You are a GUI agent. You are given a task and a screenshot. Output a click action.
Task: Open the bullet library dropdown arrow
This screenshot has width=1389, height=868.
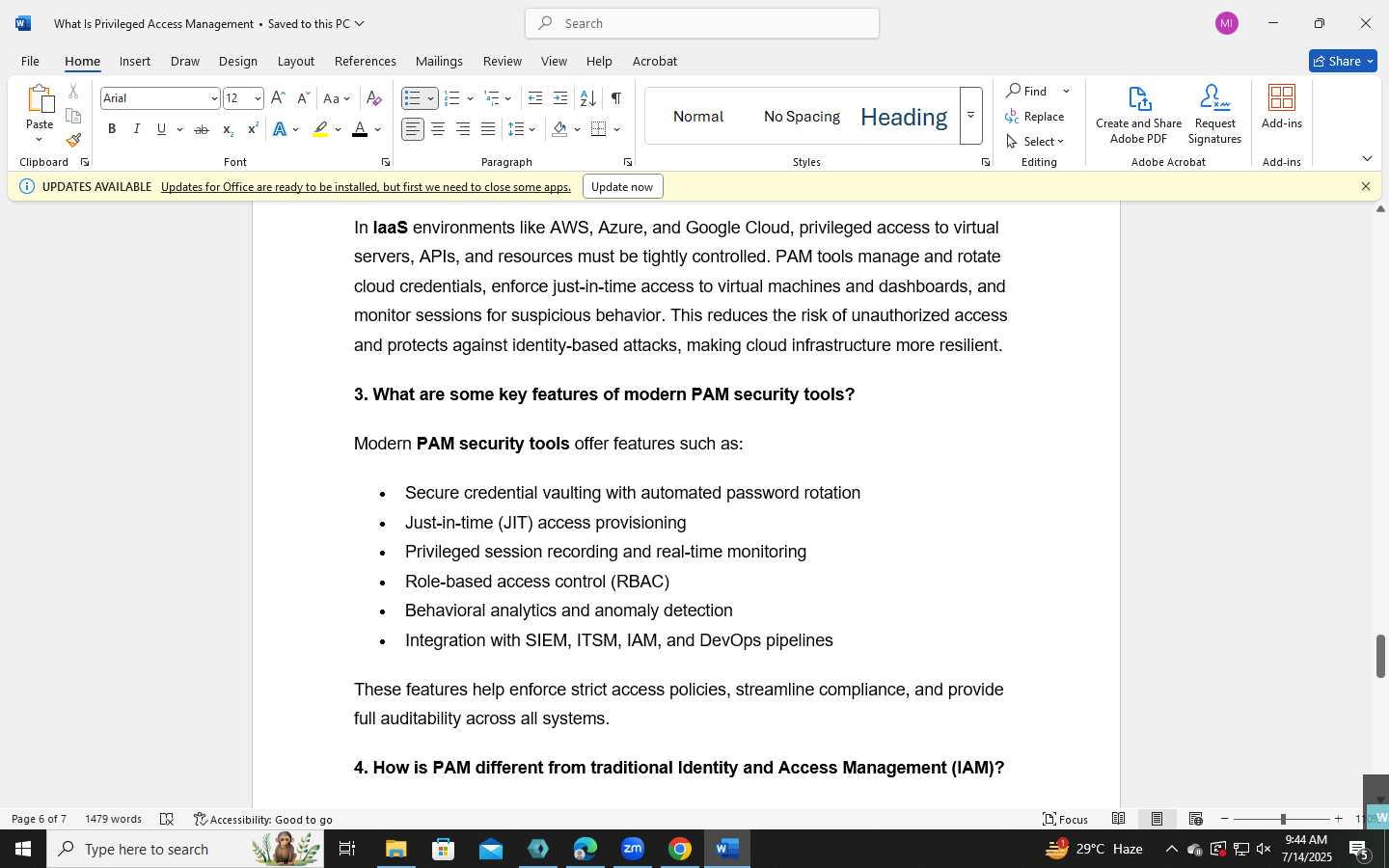[430, 98]
